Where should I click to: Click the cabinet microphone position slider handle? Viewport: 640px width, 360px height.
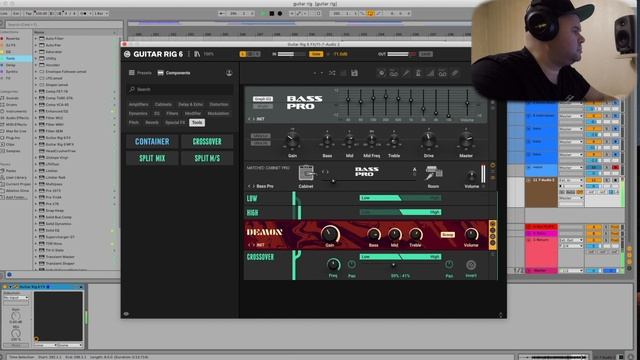333,181
